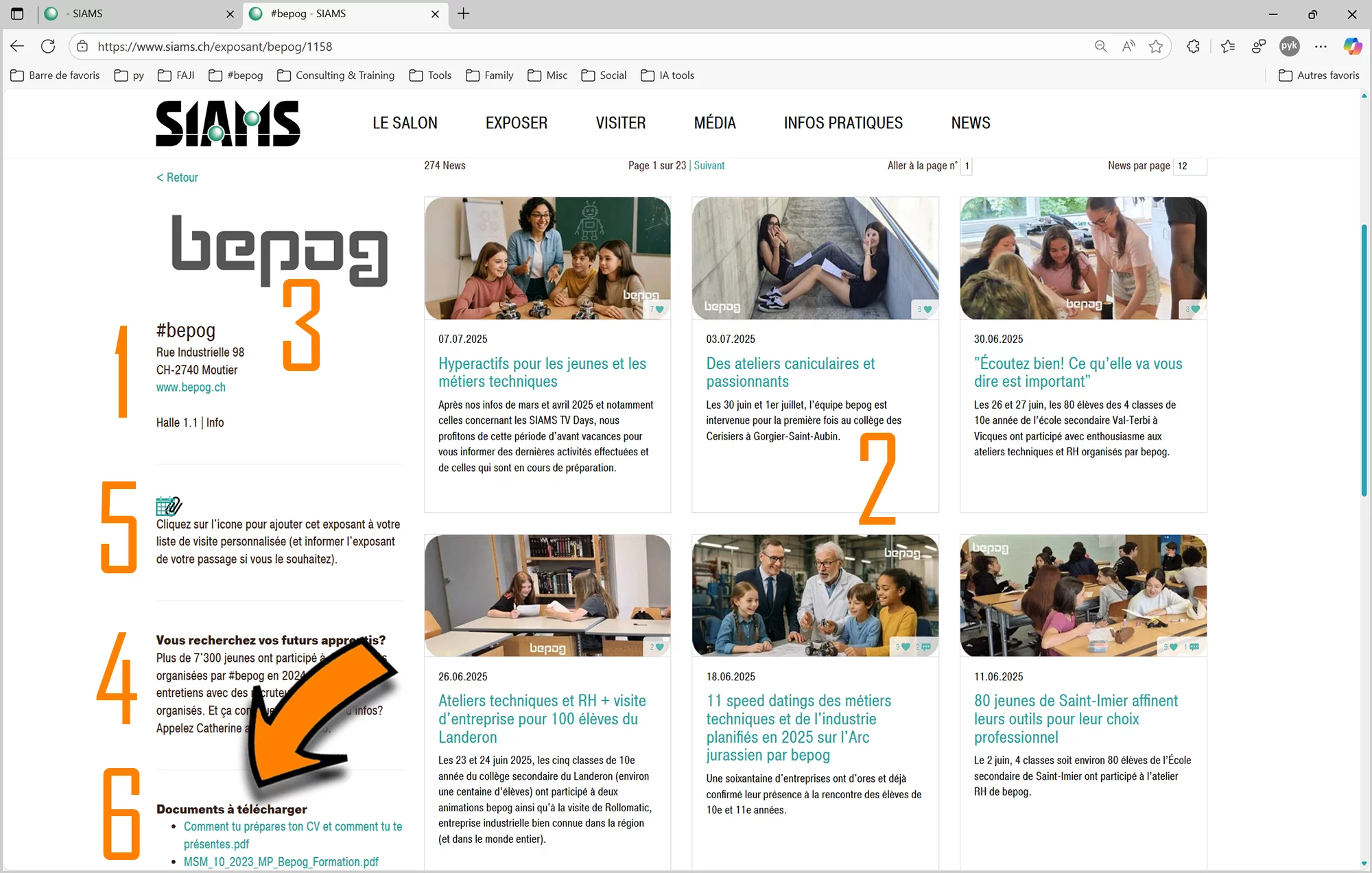This screenshot has height=873, width=1372.
Task: Open thumbnail of stairway girls article
Action: click(x=815, y=258)
